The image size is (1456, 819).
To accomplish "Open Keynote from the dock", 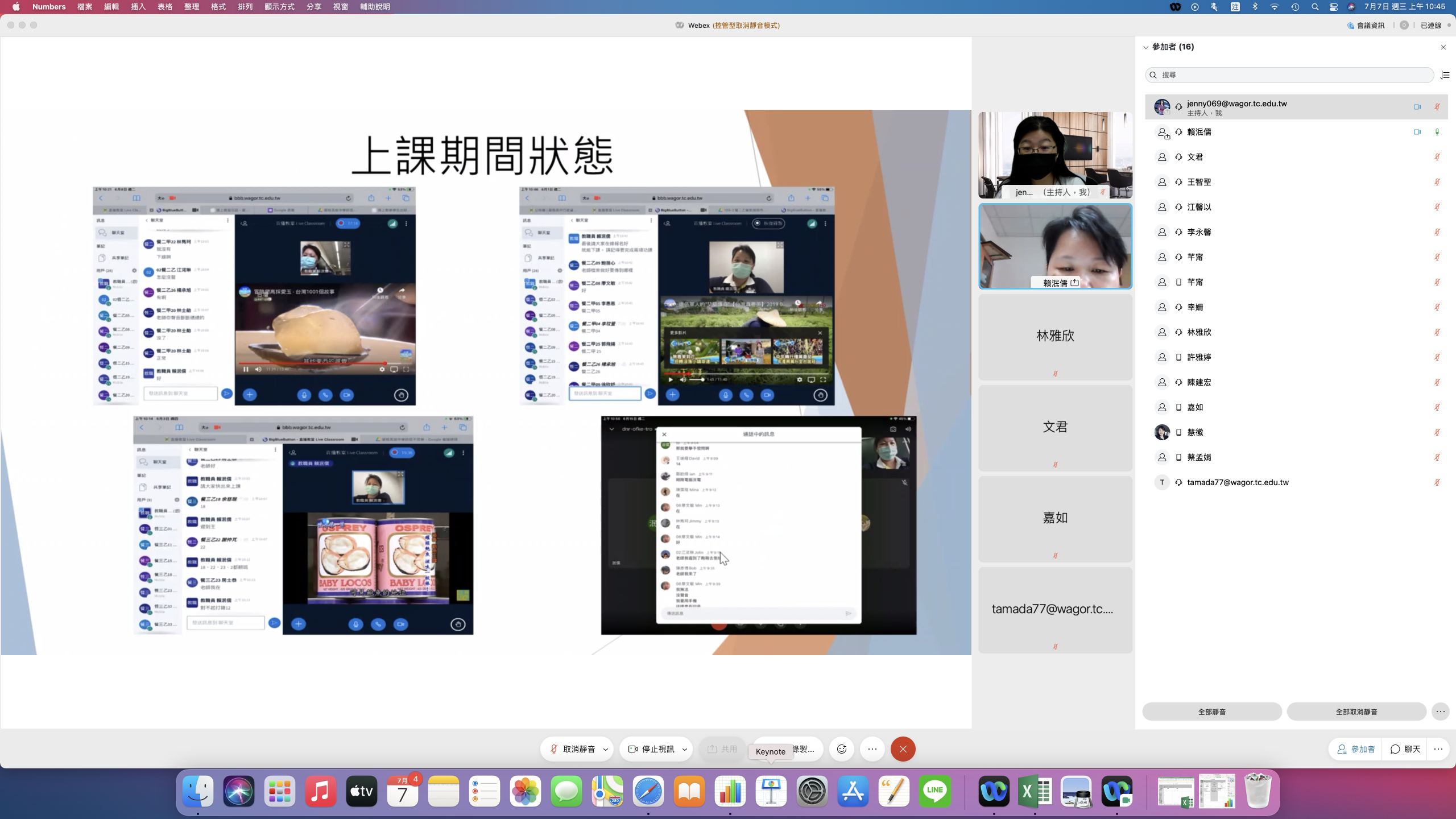I will 771,791.
